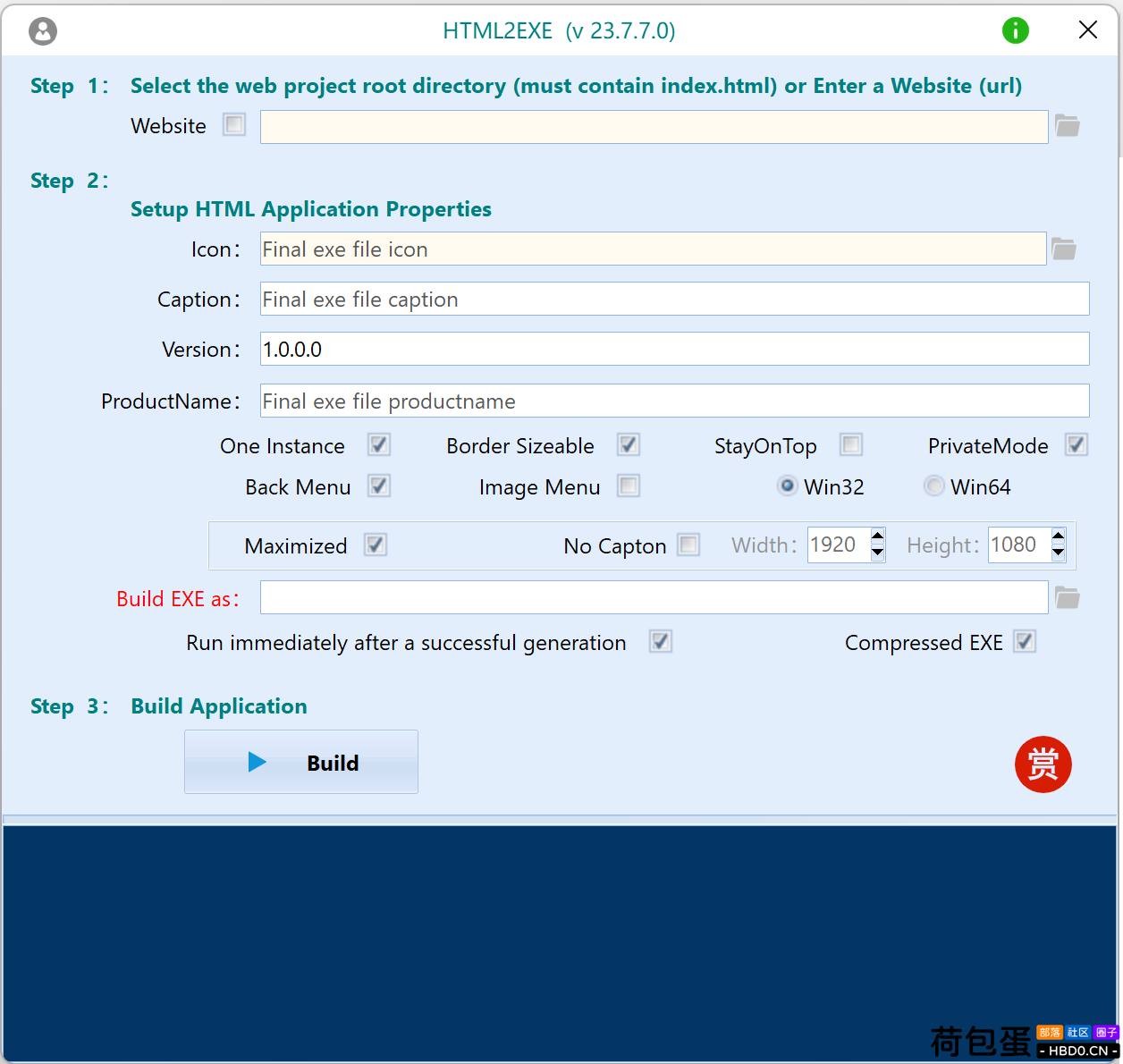This screenshot has height=1064, width=1123.
Task: Toggle Run immediately after successful generation
Action: click(661, 641)
